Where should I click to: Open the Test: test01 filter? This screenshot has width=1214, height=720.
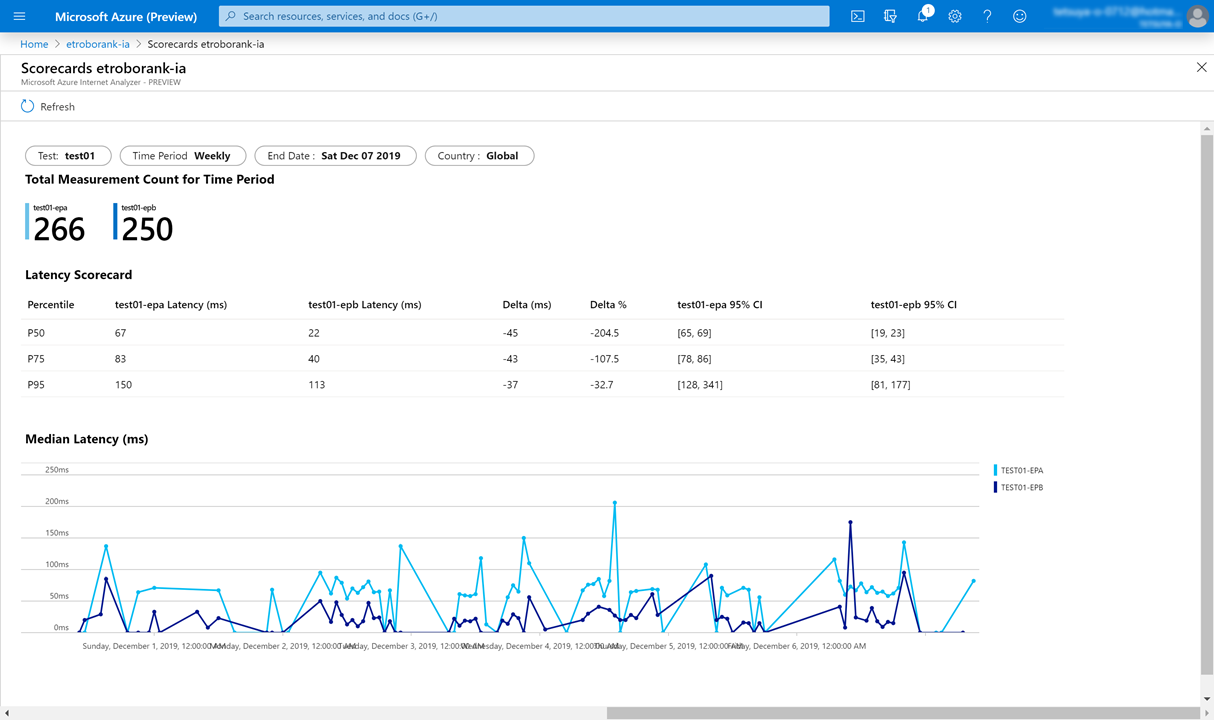67,156
